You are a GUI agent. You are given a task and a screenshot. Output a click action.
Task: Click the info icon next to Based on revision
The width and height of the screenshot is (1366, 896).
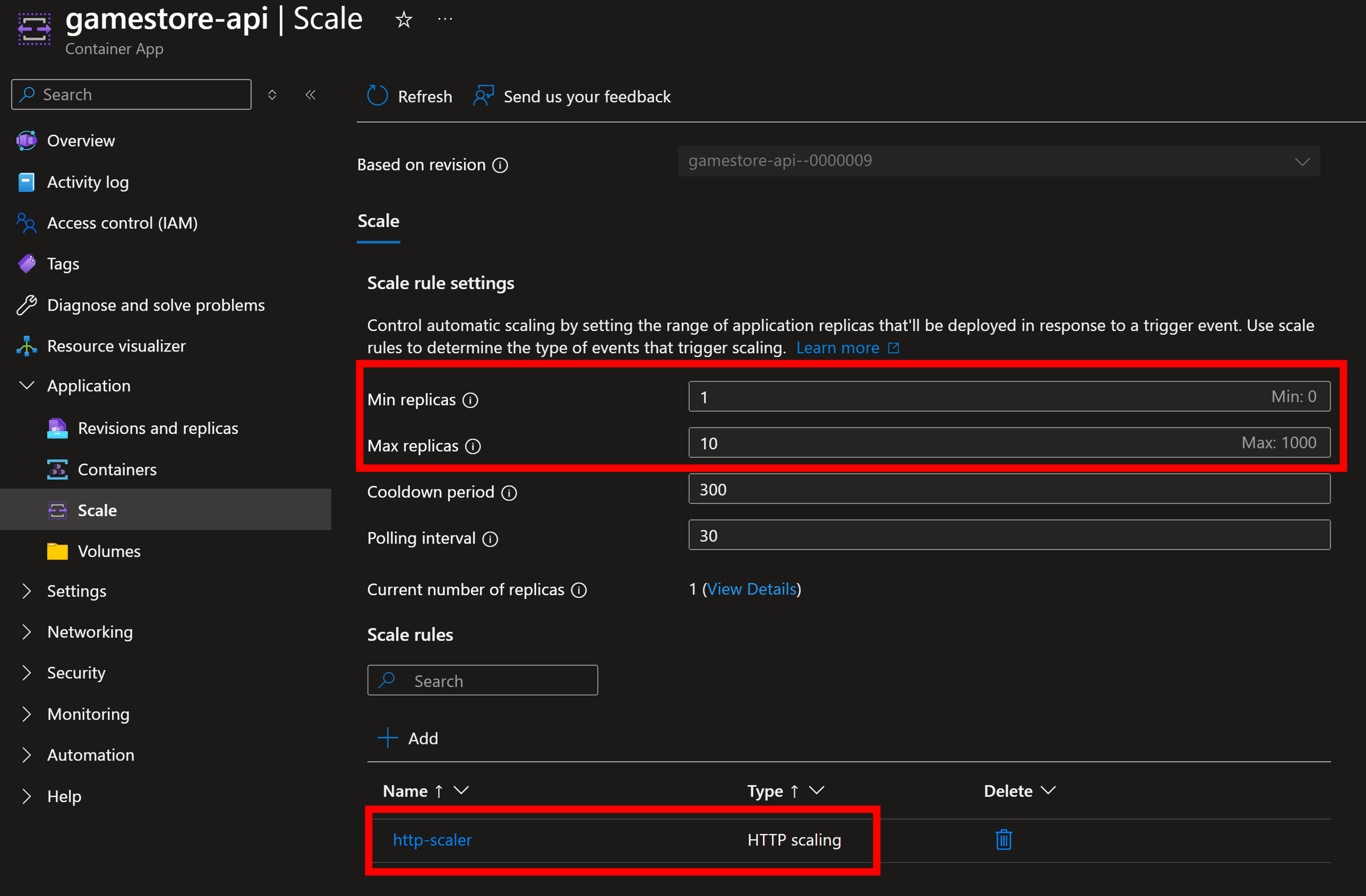(x=500, y=165)
